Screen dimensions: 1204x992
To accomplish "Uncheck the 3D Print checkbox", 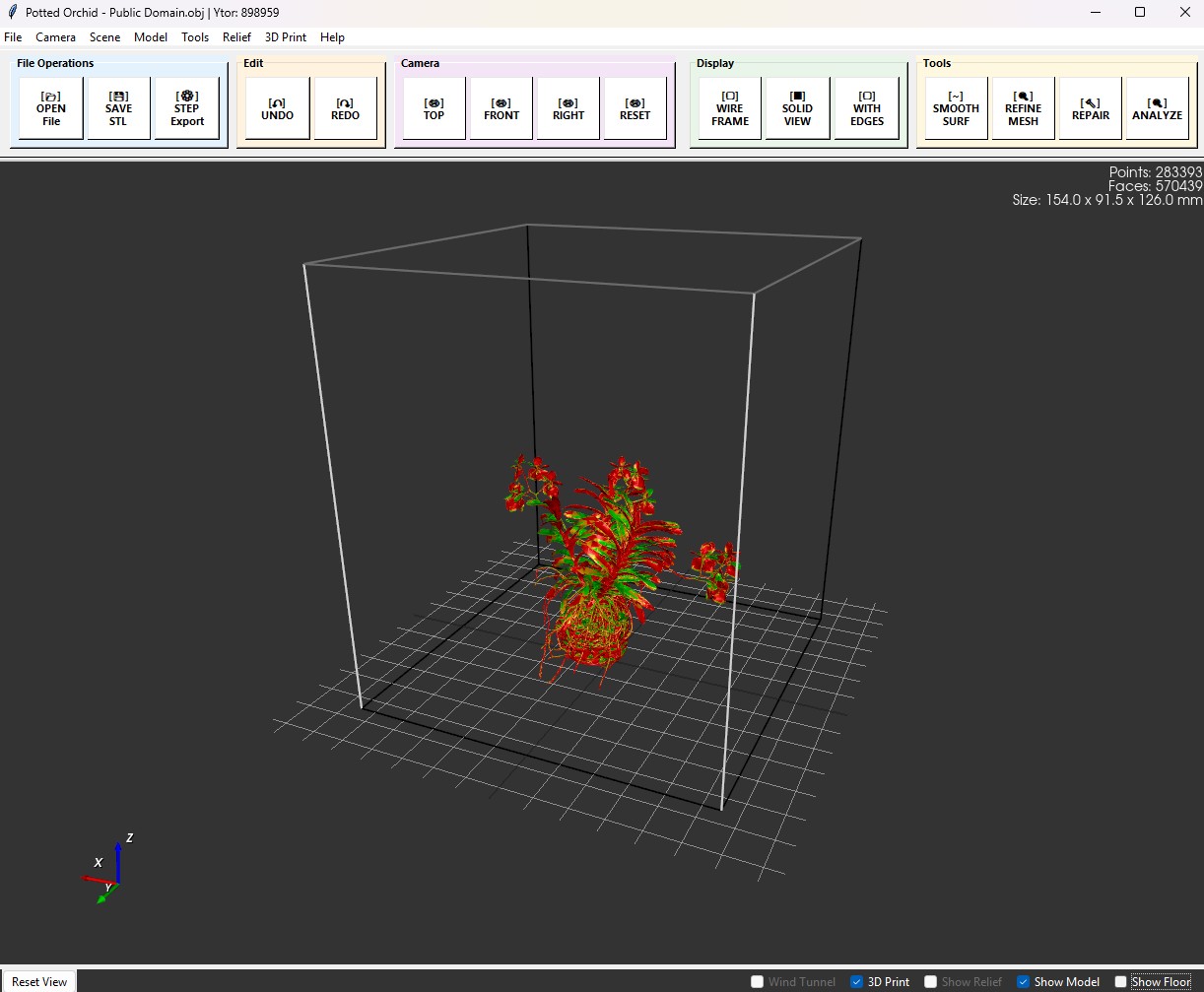I will click(x=856, y=981).
